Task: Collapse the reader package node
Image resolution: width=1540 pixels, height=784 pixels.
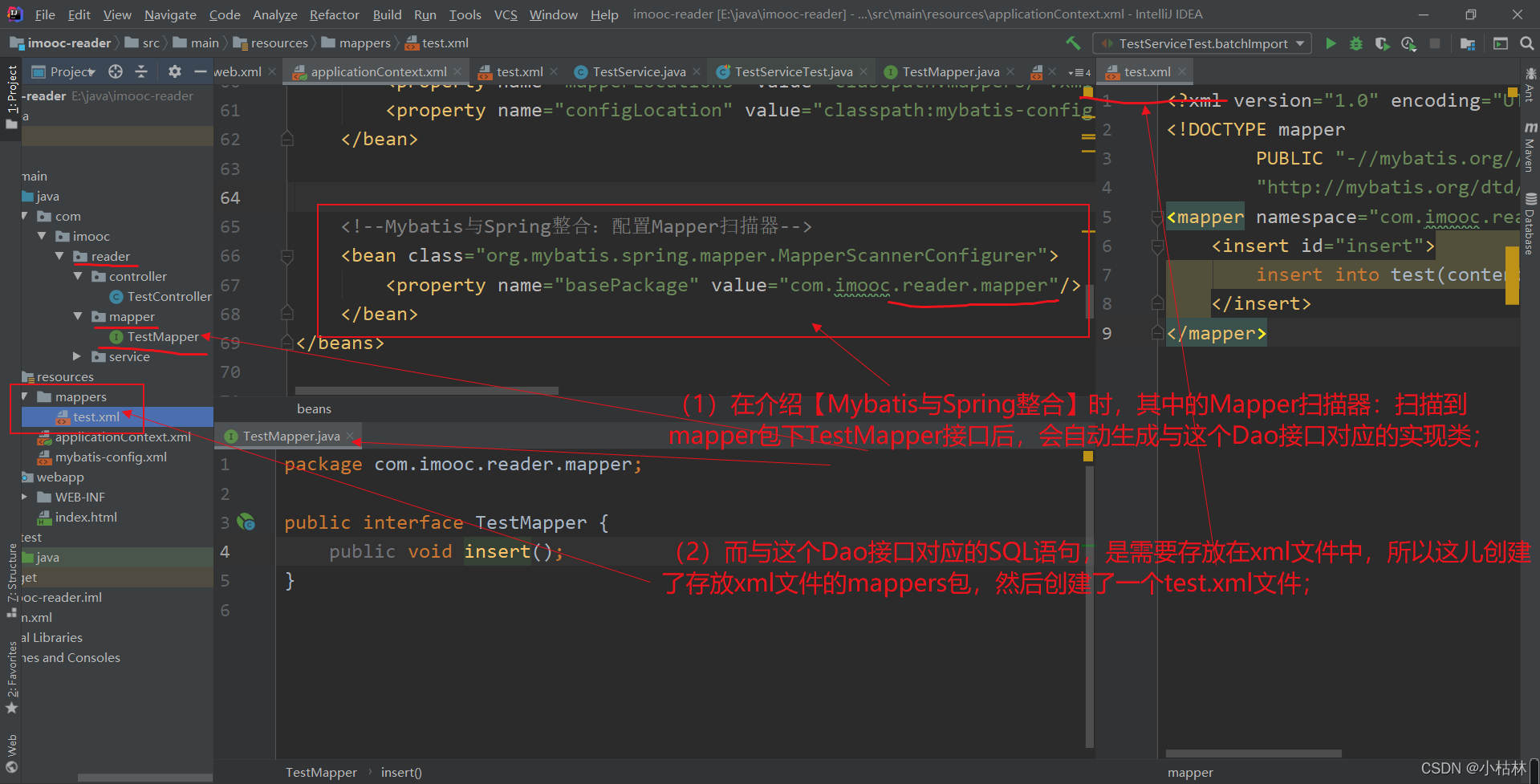Action: click(59, 256)
